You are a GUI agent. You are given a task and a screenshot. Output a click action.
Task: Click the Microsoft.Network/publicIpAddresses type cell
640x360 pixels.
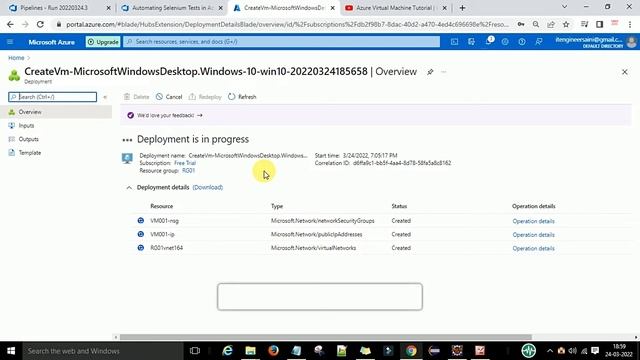pyautogui.click(x=317, y=234)
